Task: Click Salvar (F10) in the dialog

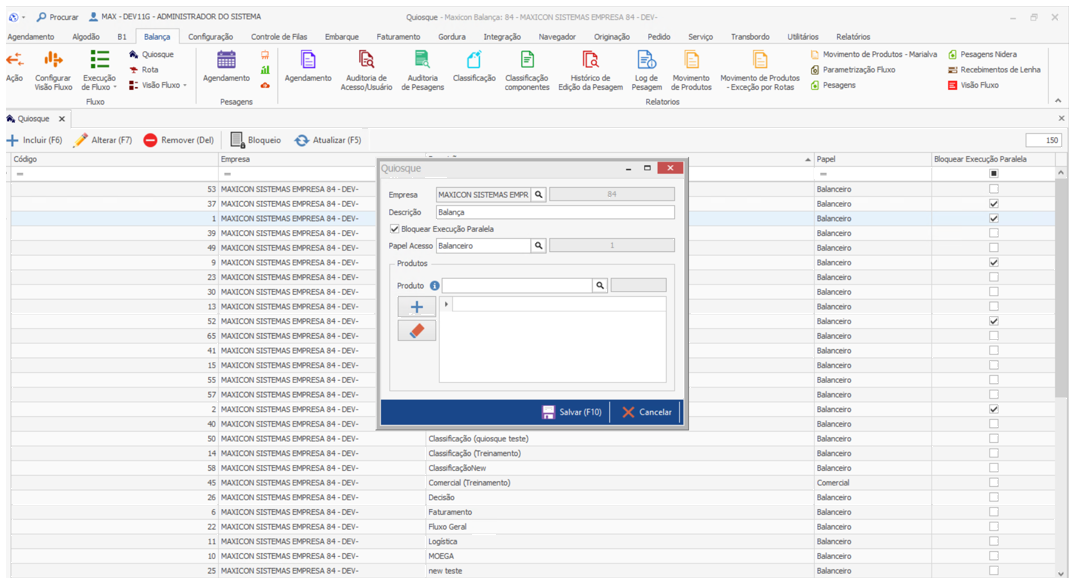Action: (572, 412)
